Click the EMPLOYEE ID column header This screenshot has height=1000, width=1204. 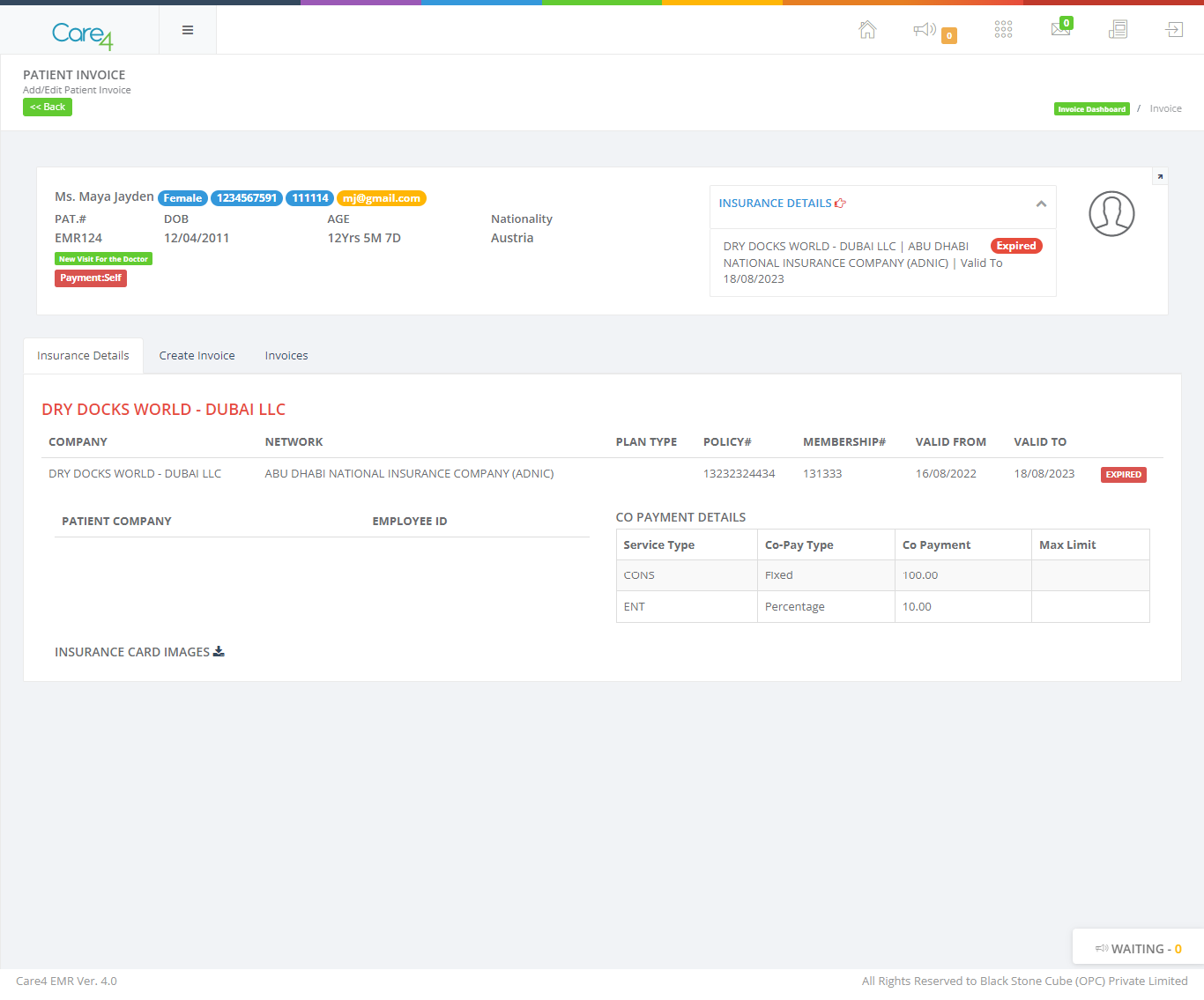click(x=410, y=522)
